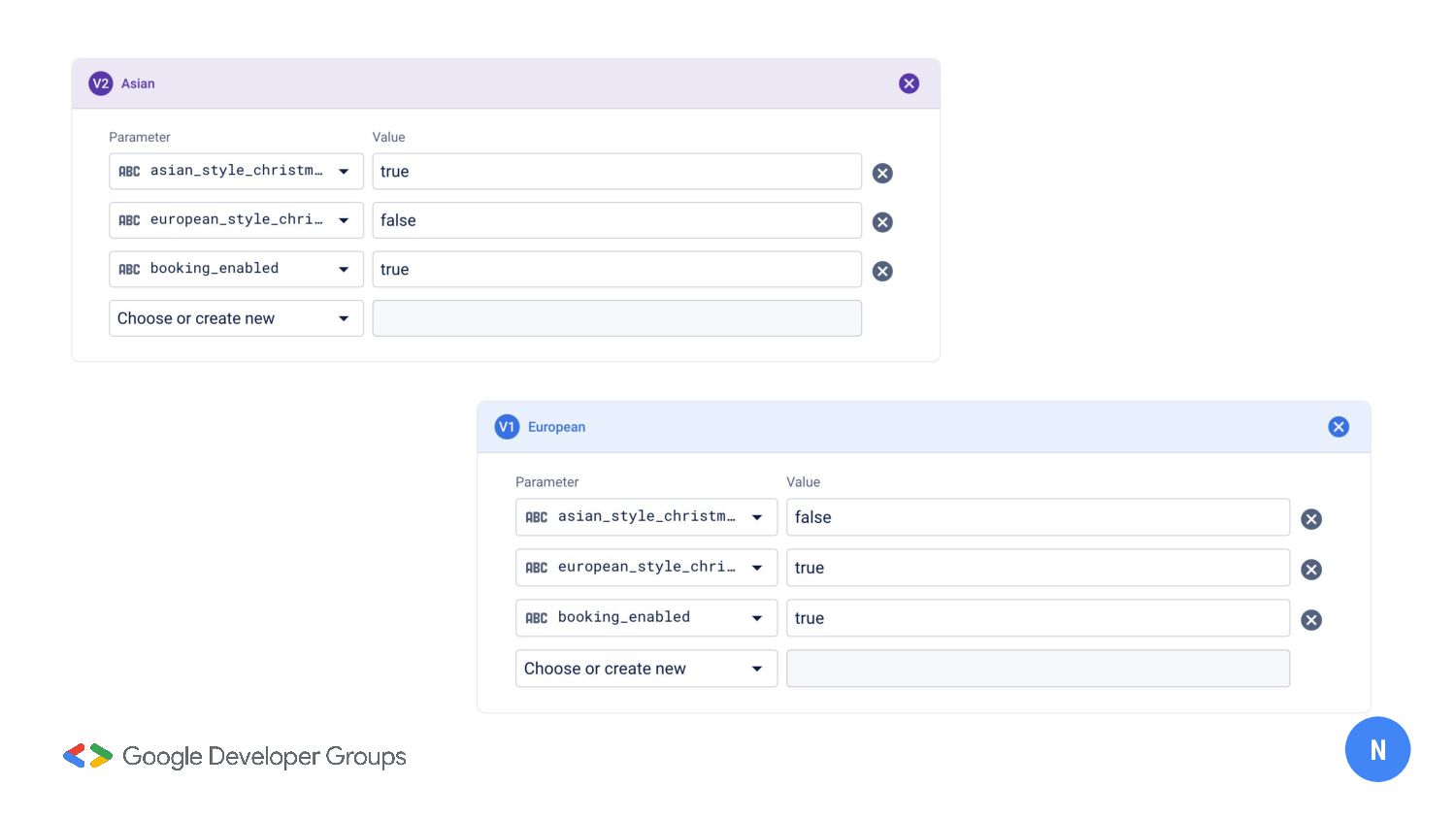
Task: Remove asian_style param in European variant
Action: point(1310,519)
